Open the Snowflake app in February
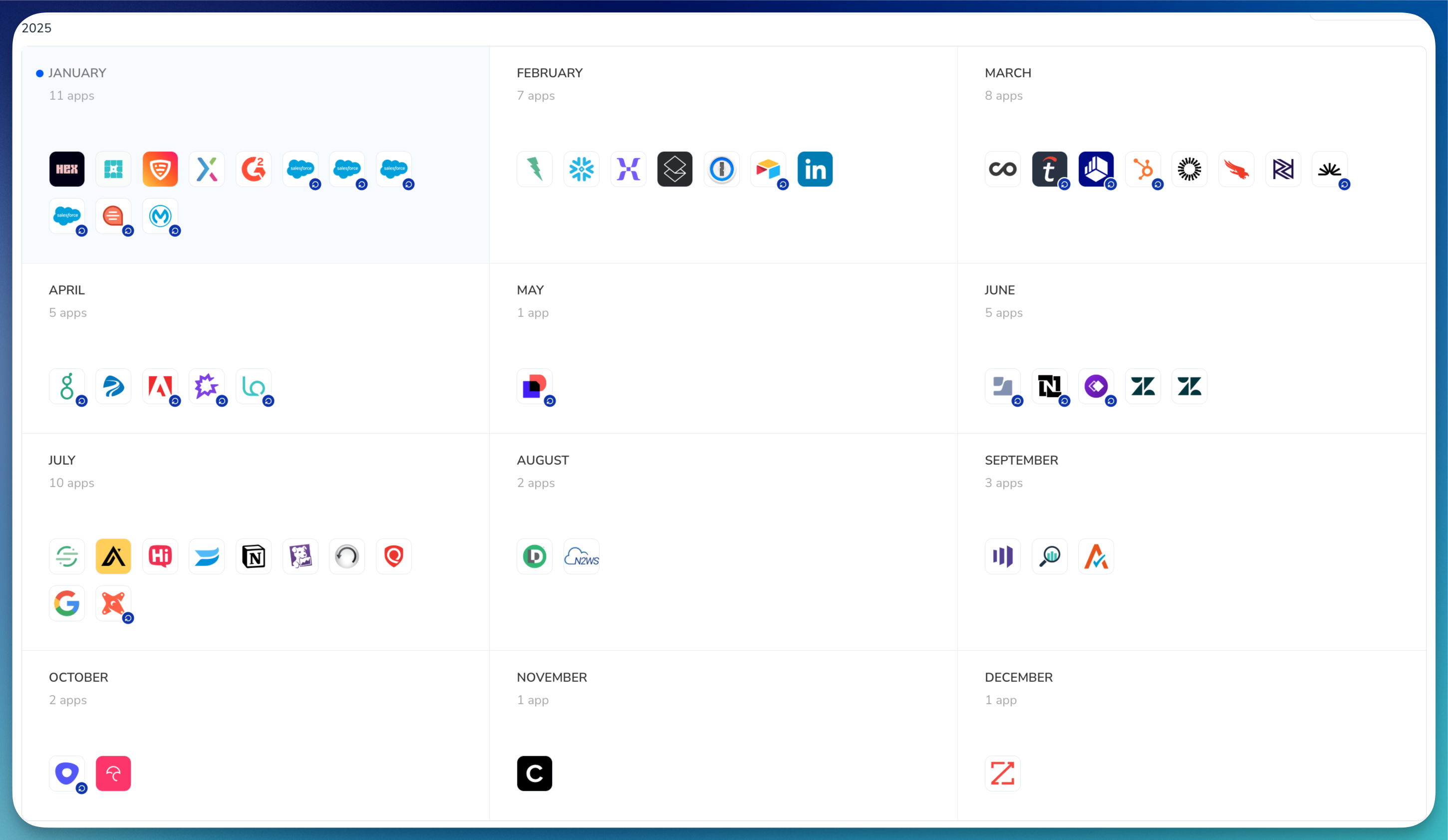This screenshot has height=840, width=1448. (581, 169)
